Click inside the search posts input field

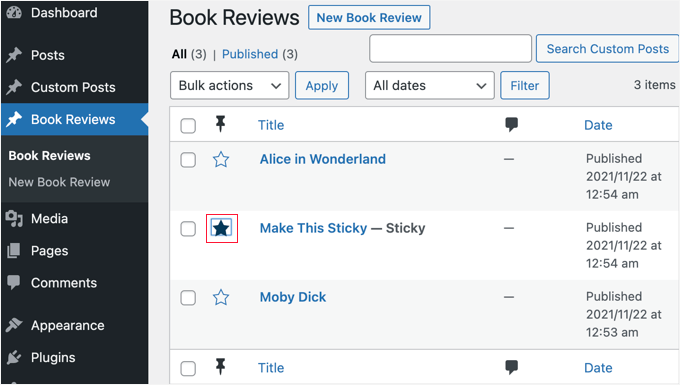450,49
